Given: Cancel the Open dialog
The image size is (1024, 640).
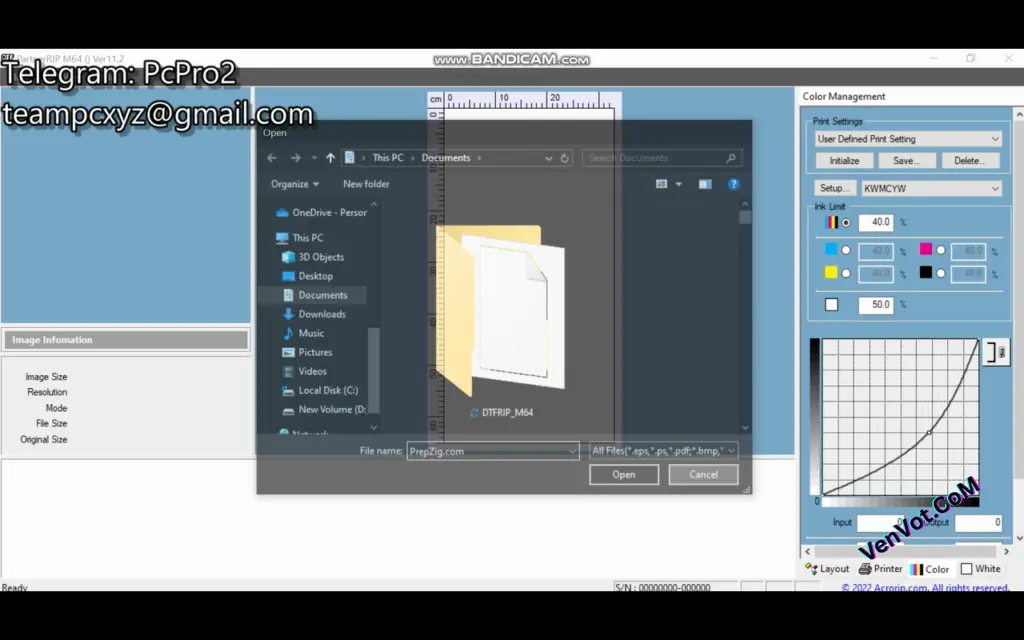Looking at the screenshot, I should coord(703,475).
